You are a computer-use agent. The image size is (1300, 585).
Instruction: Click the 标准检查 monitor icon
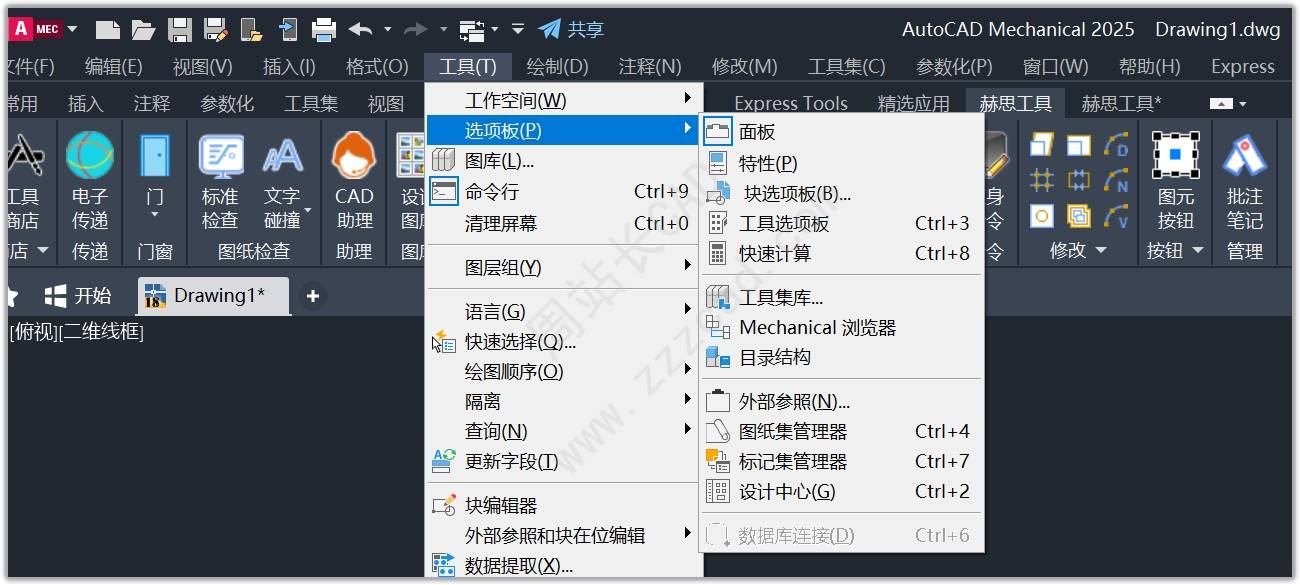tap(221, 156)
